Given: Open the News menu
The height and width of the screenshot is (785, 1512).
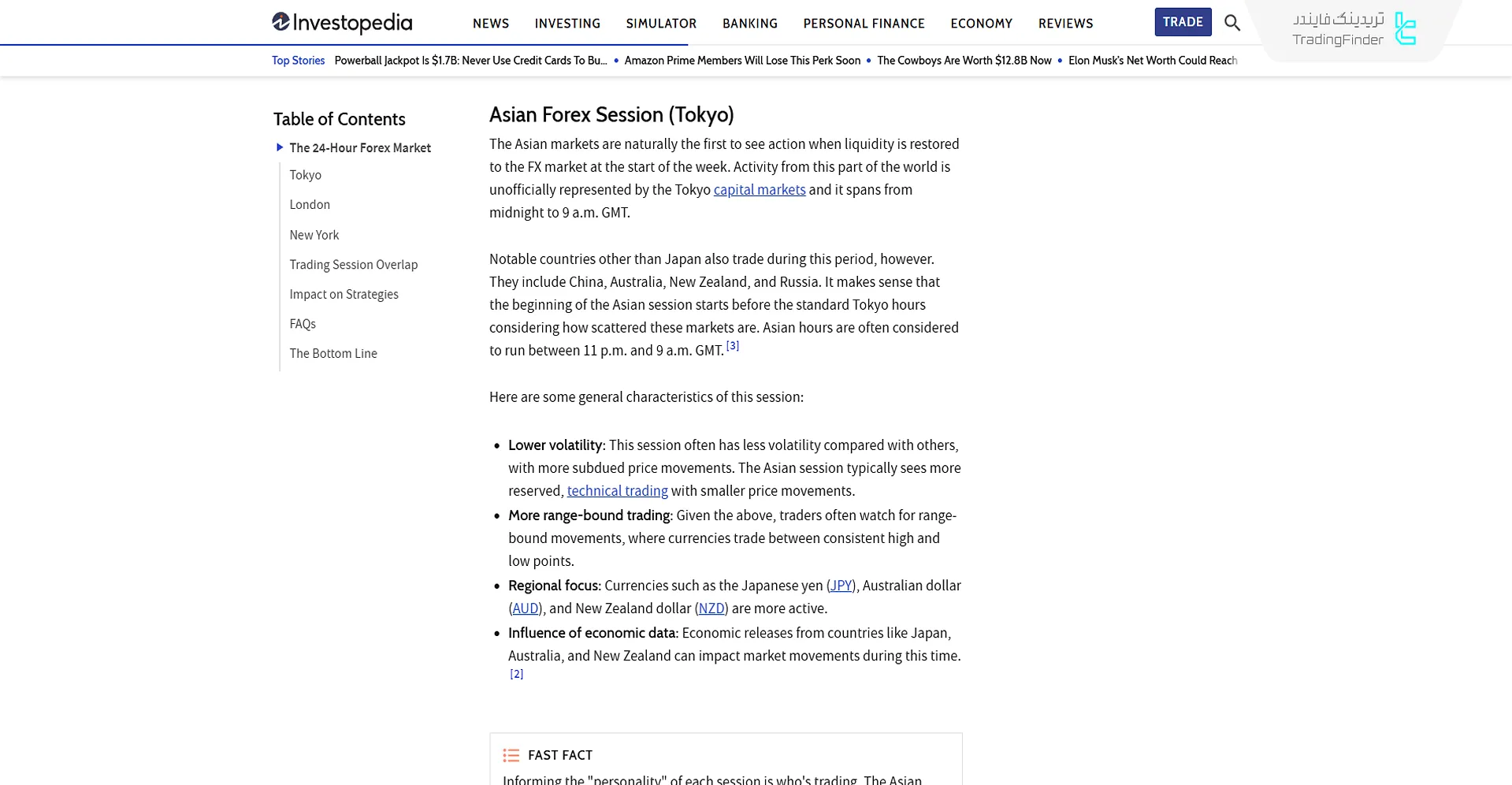Looking at the screenshot, I should pyautogui.click(x=491, y=24).
